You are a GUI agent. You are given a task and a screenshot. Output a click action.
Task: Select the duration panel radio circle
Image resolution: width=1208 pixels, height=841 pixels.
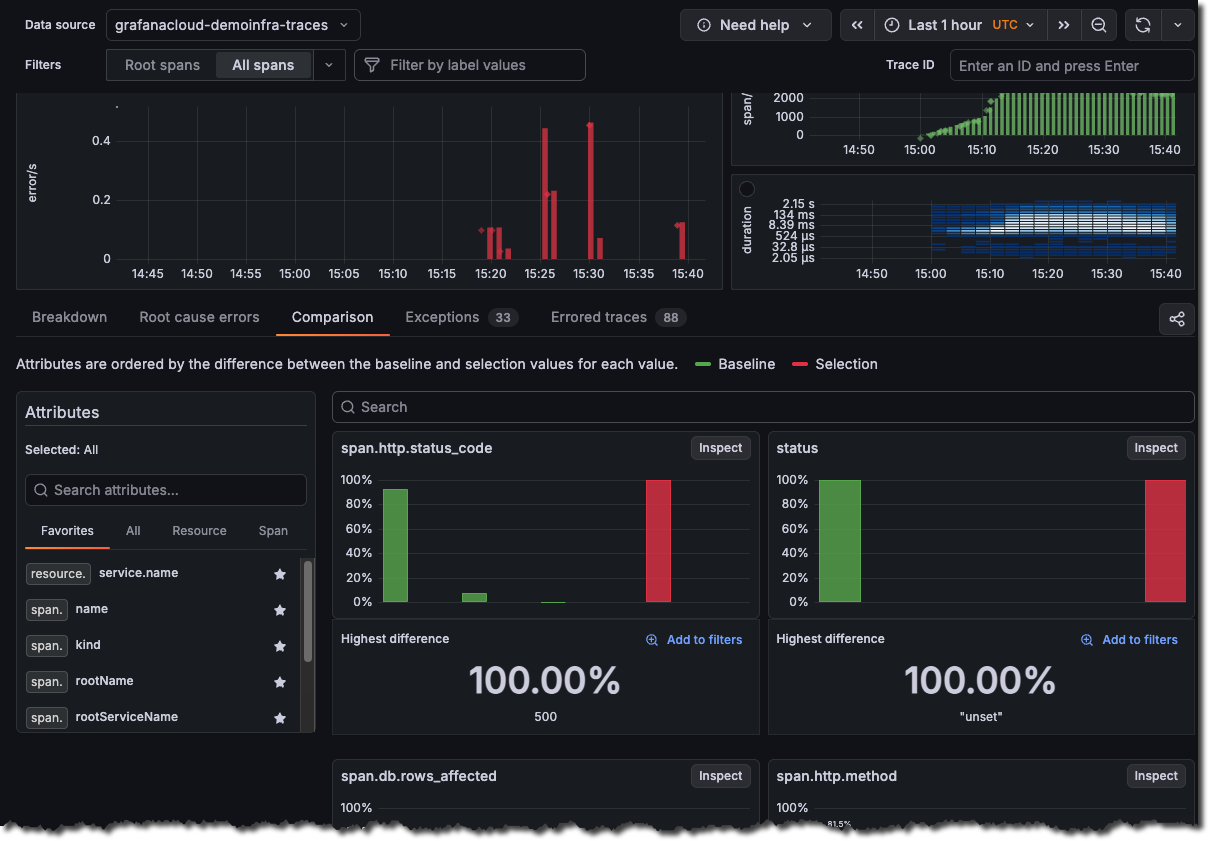747,189
